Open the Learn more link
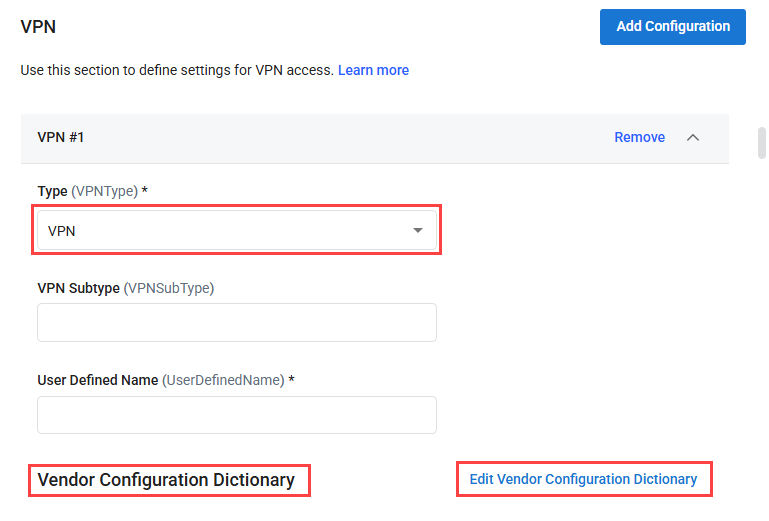The width and height of the screenshot is (769, 521). coord(373,70)
